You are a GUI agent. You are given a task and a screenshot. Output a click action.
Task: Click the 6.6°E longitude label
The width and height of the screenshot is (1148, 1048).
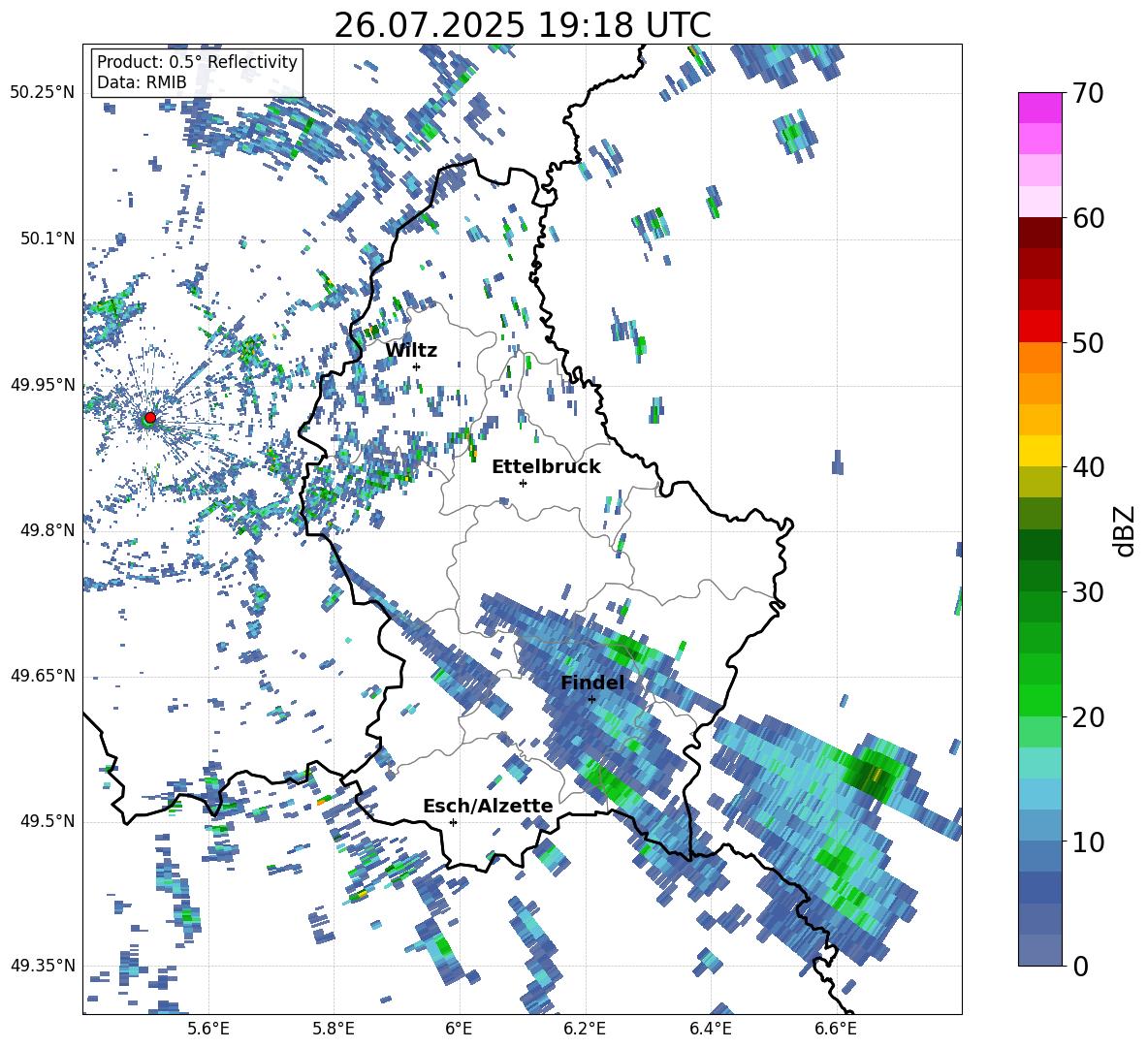(x=836, y=1029)
